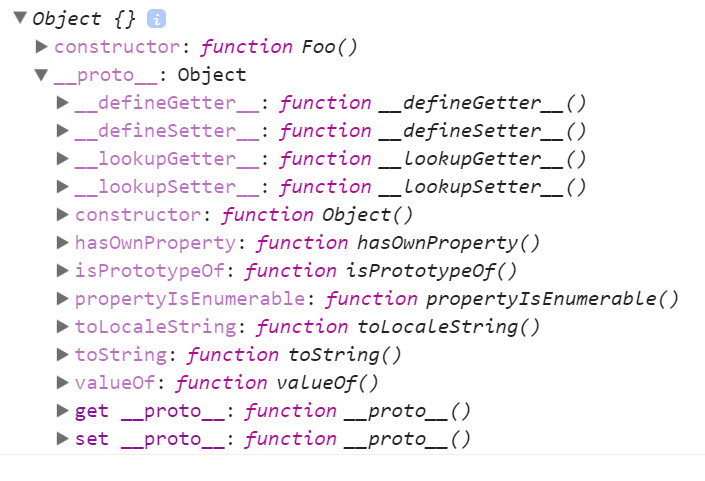Expand the __defineSetter__ property arrow

63,131
